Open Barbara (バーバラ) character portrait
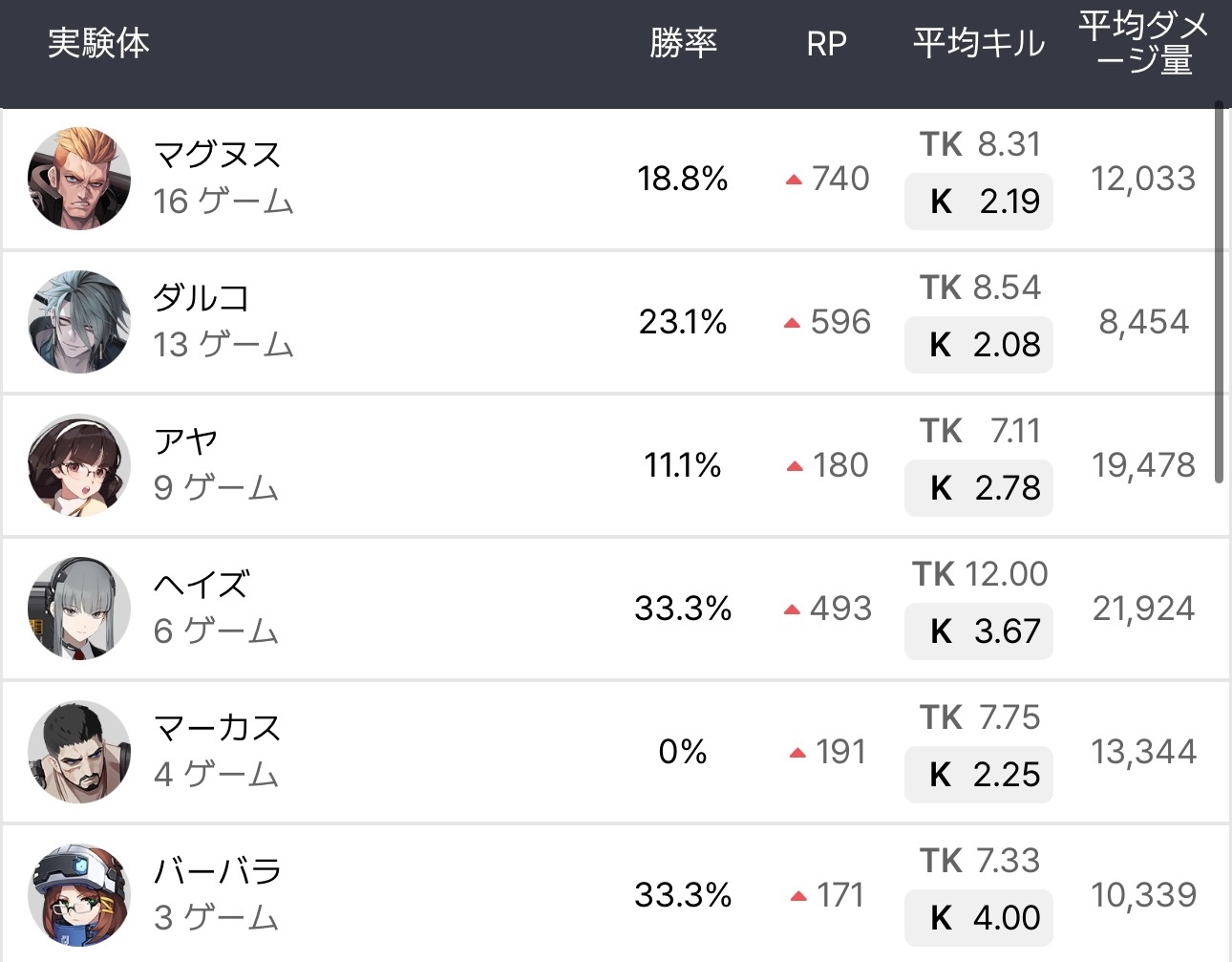1232x962 pixels. tap(79, 895)
